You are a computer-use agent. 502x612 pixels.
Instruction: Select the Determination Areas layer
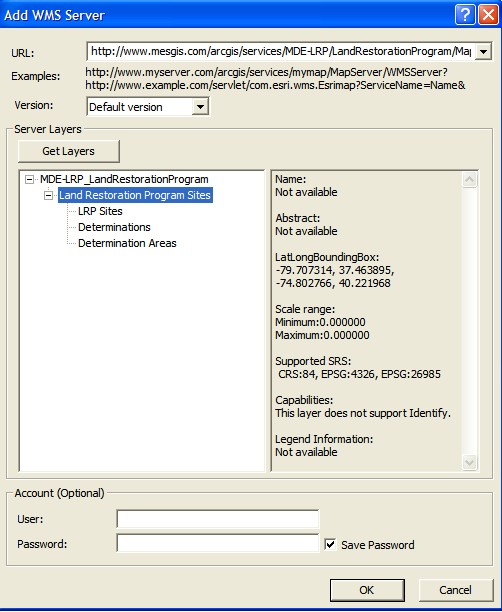[127, 243]
